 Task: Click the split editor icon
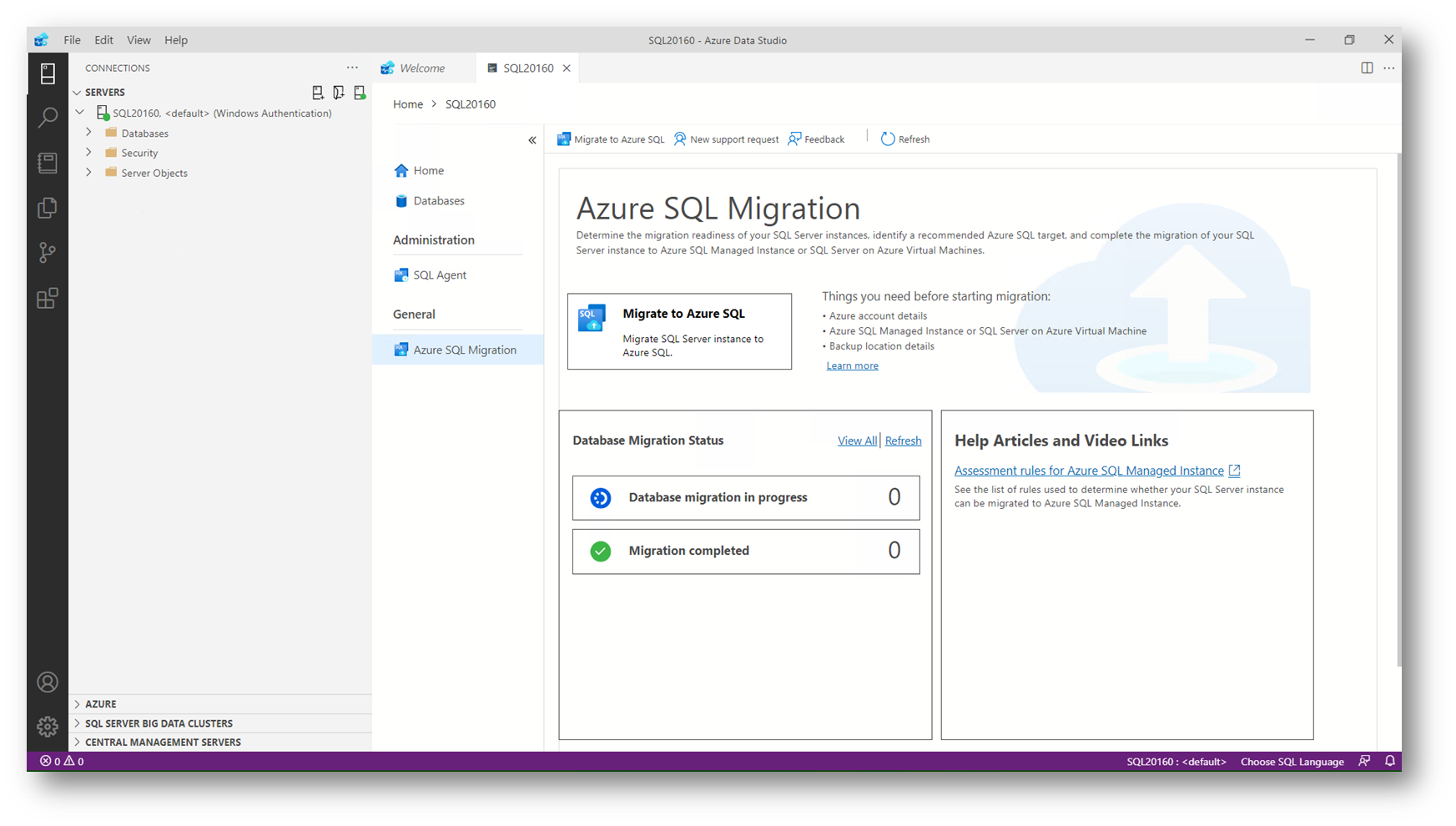[x=1367, y=68]
